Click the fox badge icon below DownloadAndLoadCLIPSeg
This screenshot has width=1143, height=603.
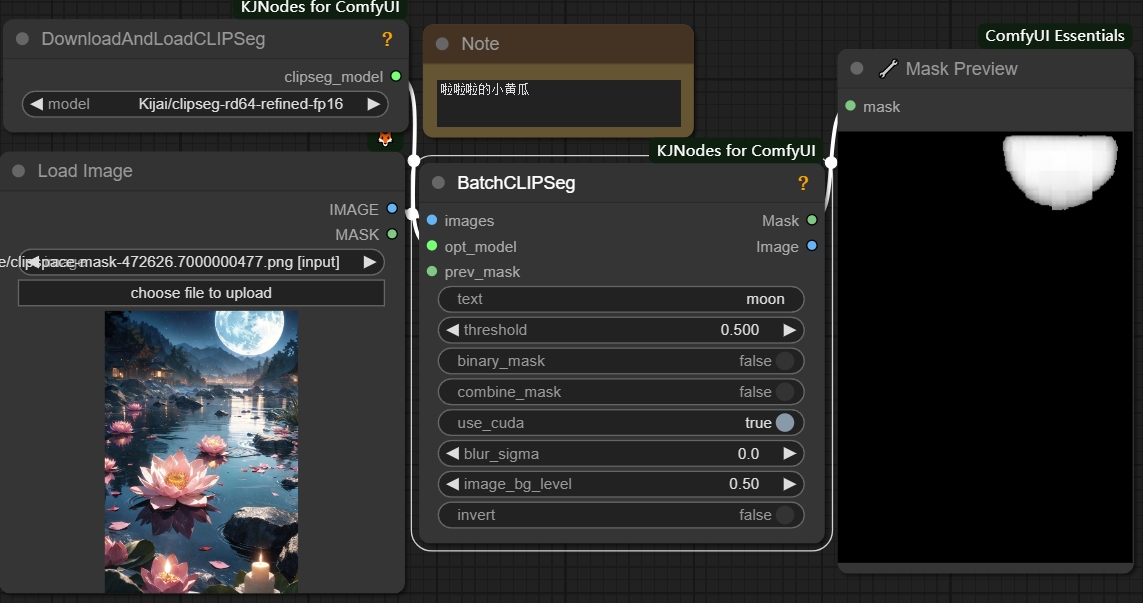coord(385,139)
